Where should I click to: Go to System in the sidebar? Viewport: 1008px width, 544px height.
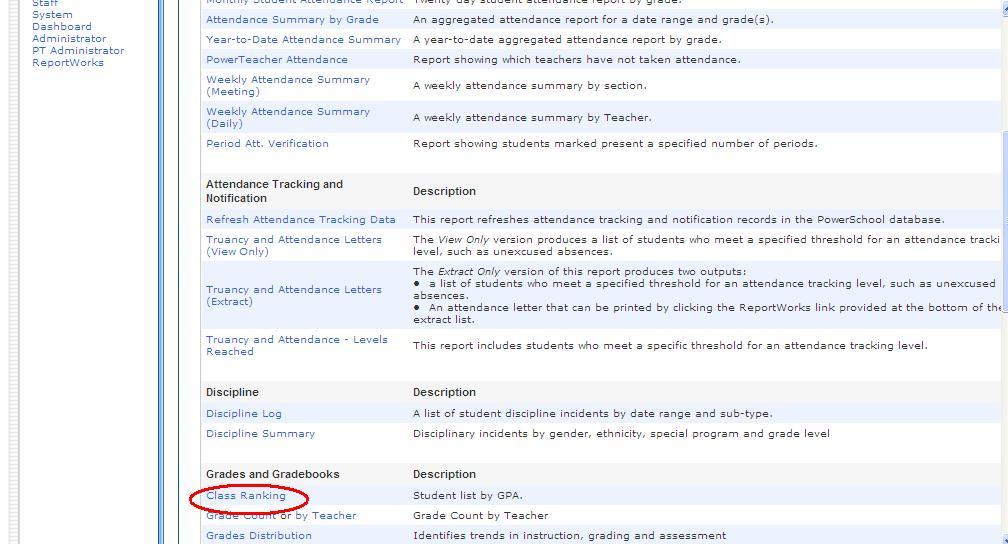[52, 15]
